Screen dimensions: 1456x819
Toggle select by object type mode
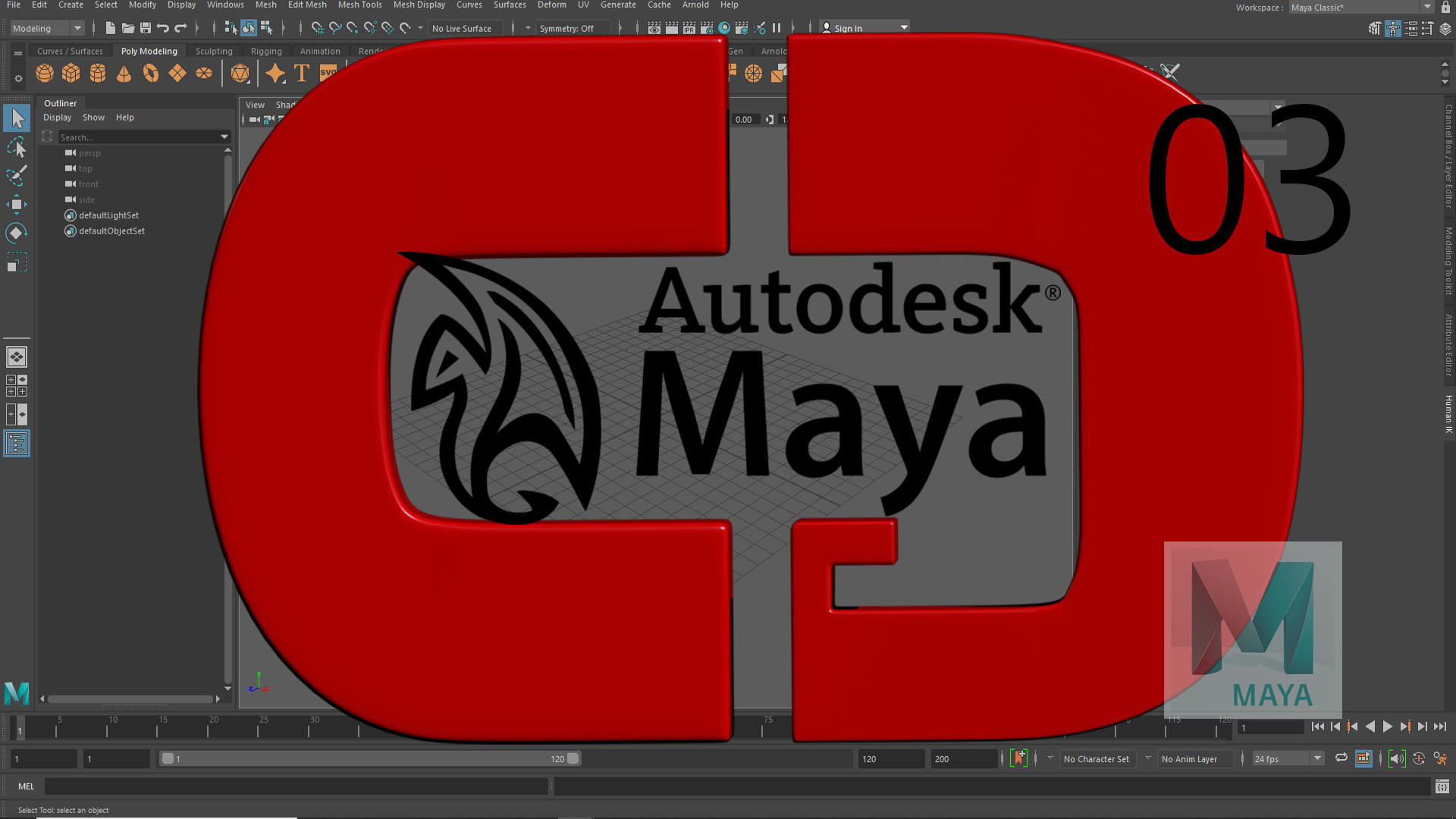[x=249, y=28]
